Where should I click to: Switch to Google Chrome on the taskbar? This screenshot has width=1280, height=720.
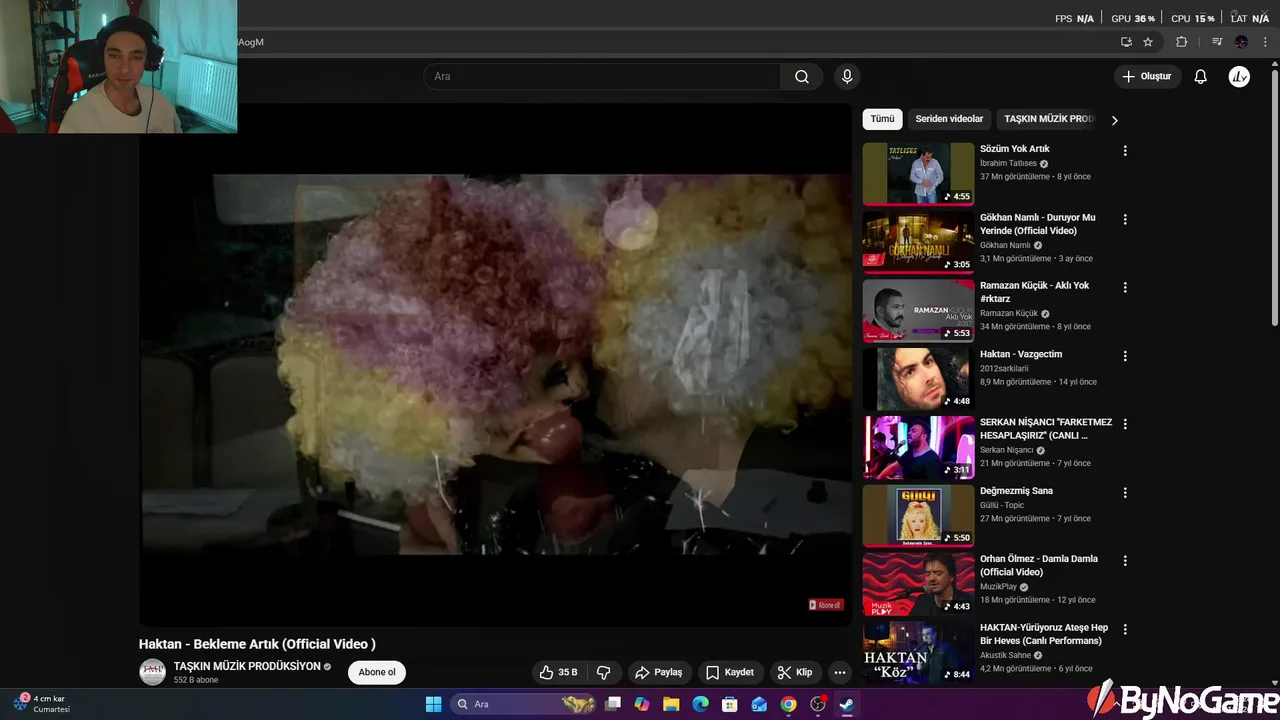click(789, 704)
